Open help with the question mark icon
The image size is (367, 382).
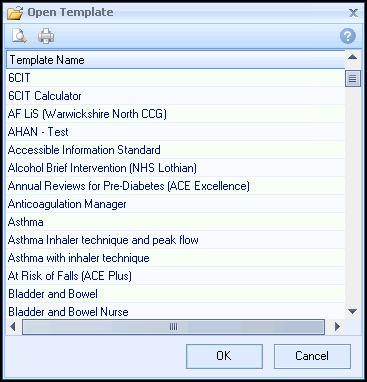pos(348,36)
